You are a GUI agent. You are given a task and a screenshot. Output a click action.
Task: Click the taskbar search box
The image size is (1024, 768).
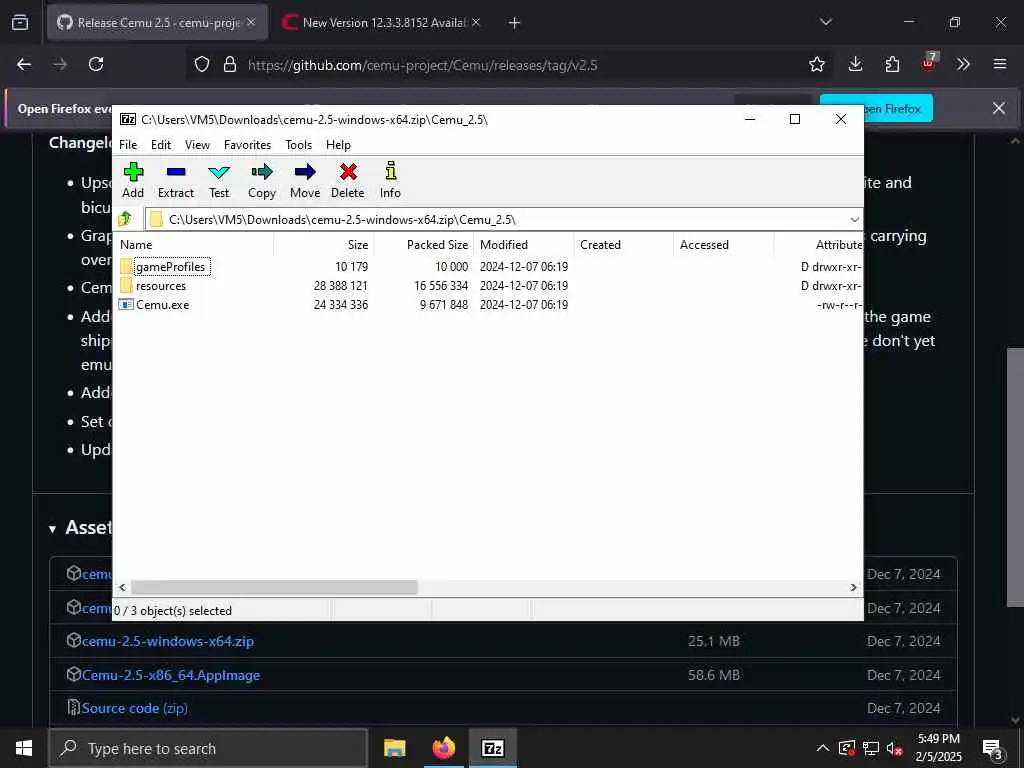point(208,748)
